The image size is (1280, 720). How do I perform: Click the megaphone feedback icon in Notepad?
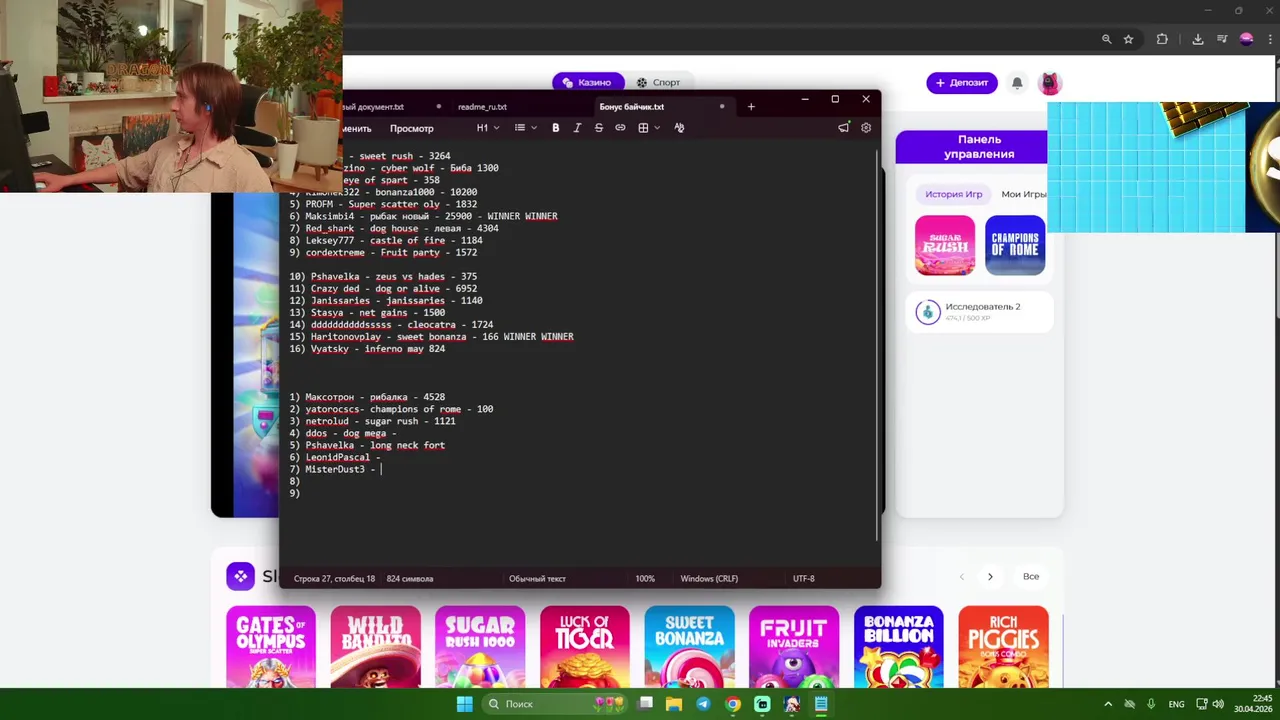tap(843, 128)
